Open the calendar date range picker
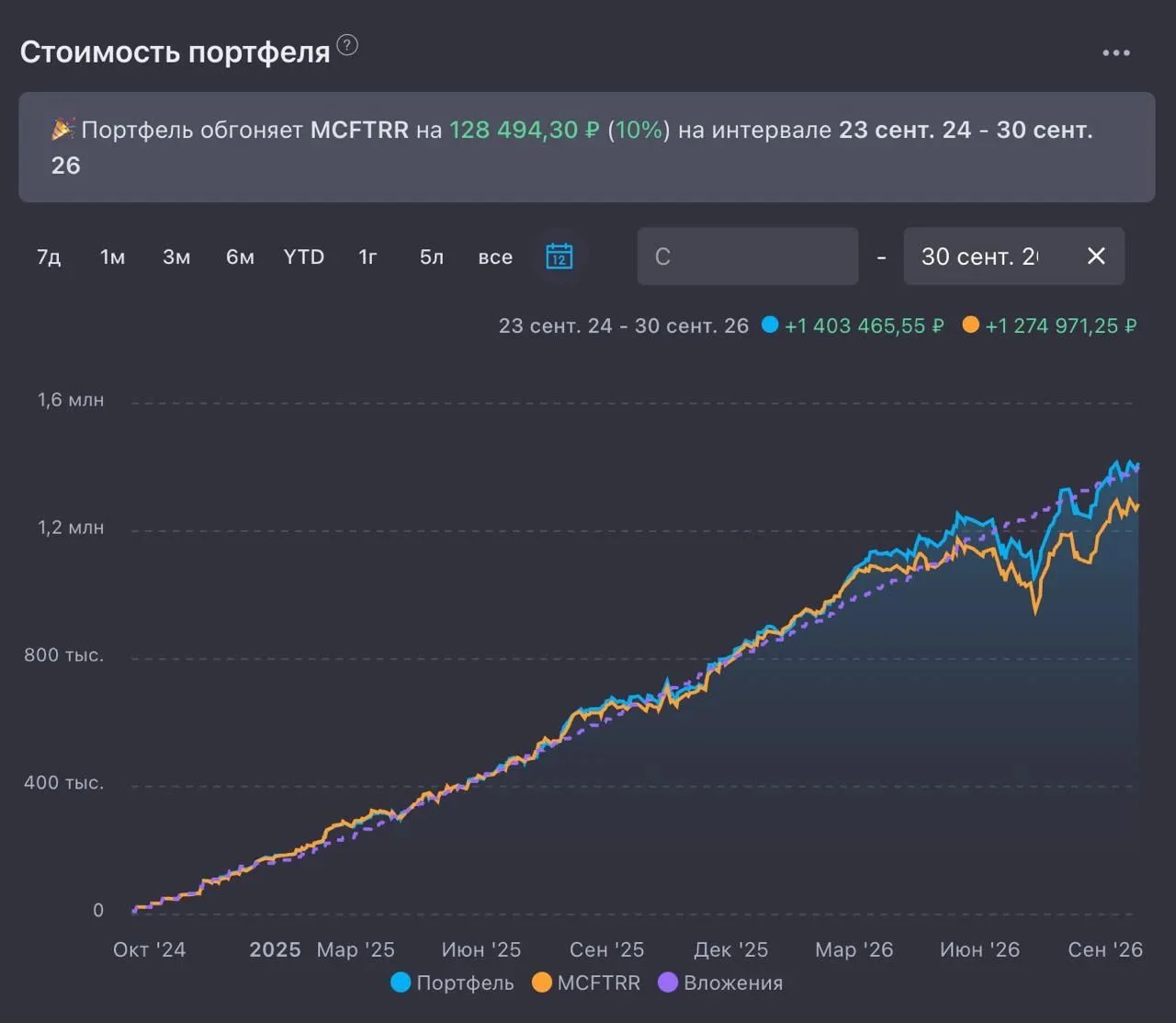Image resolution: width=1176 pixels, height=1023 pixels. [x=559, y=256]
